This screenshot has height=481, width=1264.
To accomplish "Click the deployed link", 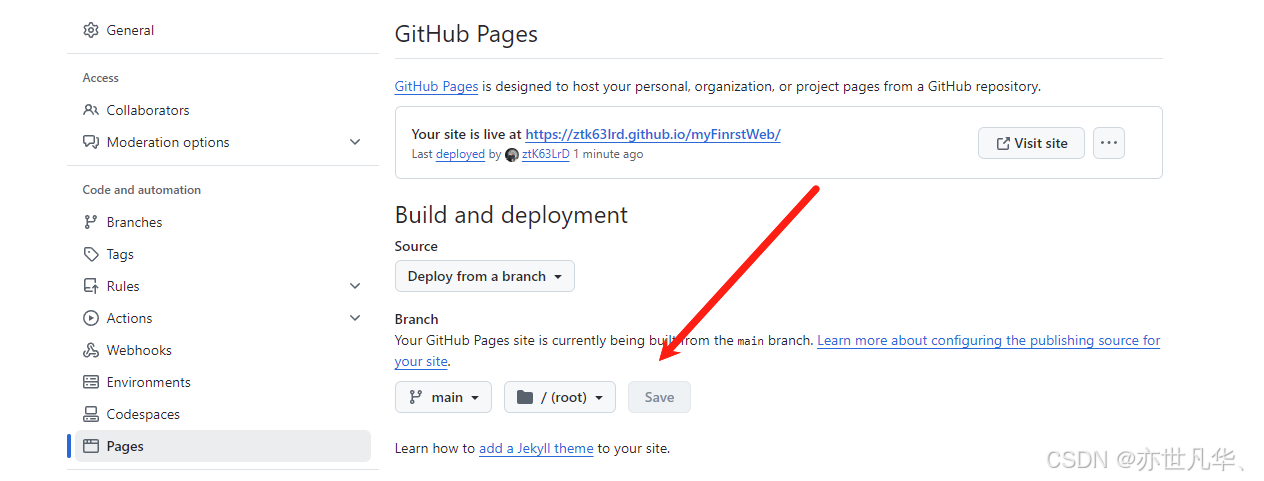I will [460, 154].
